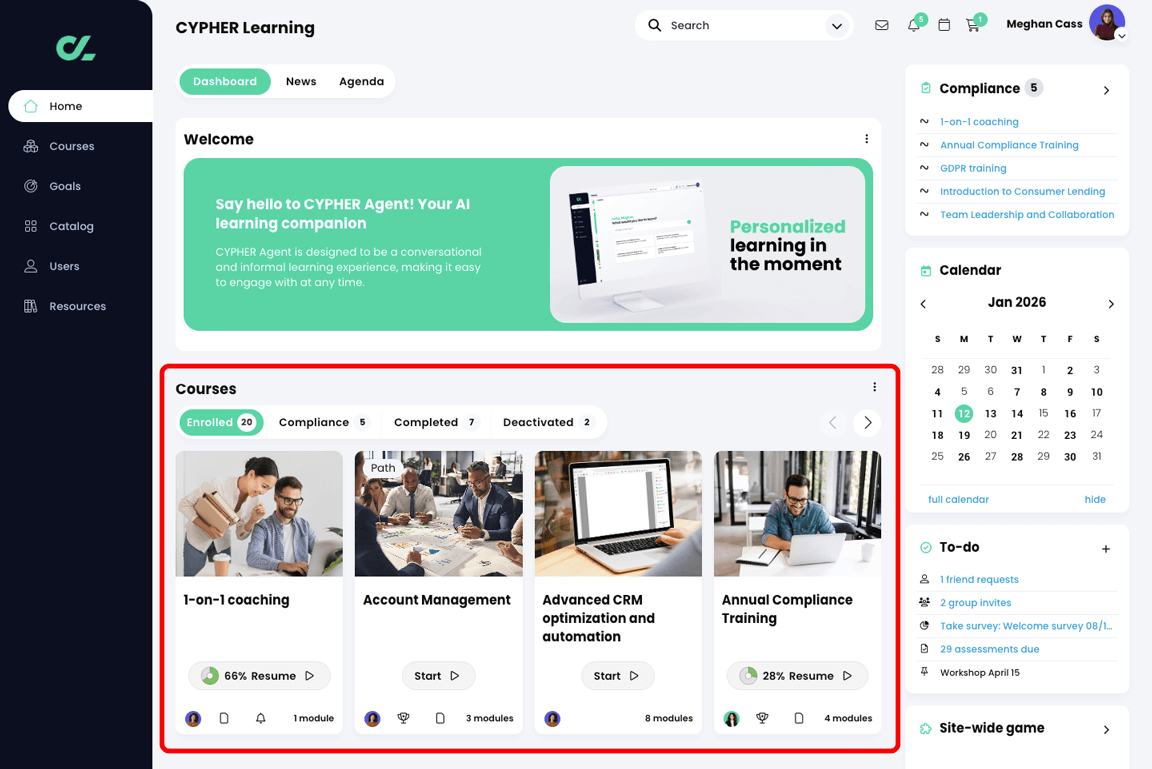
Task: Open the notifications bell with badge 5
Action: point(913,24)
